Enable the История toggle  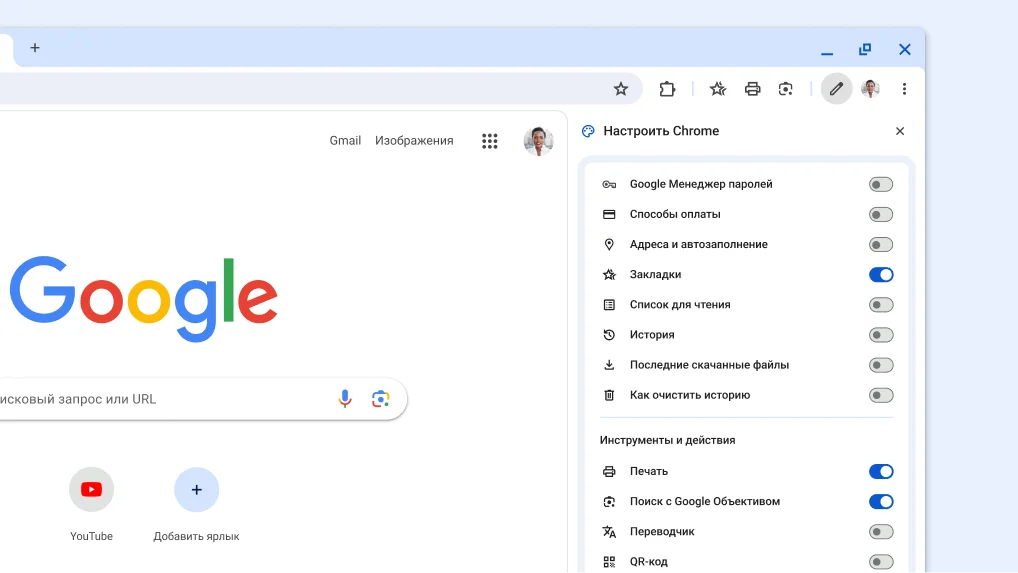pyautogui.click(x=881, y=335)
